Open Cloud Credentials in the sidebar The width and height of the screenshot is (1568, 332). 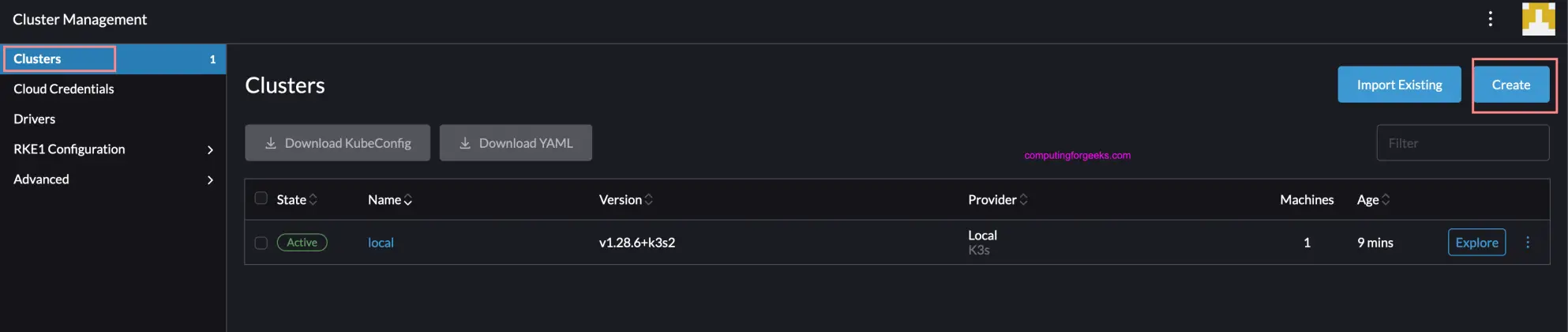(64, 89)
